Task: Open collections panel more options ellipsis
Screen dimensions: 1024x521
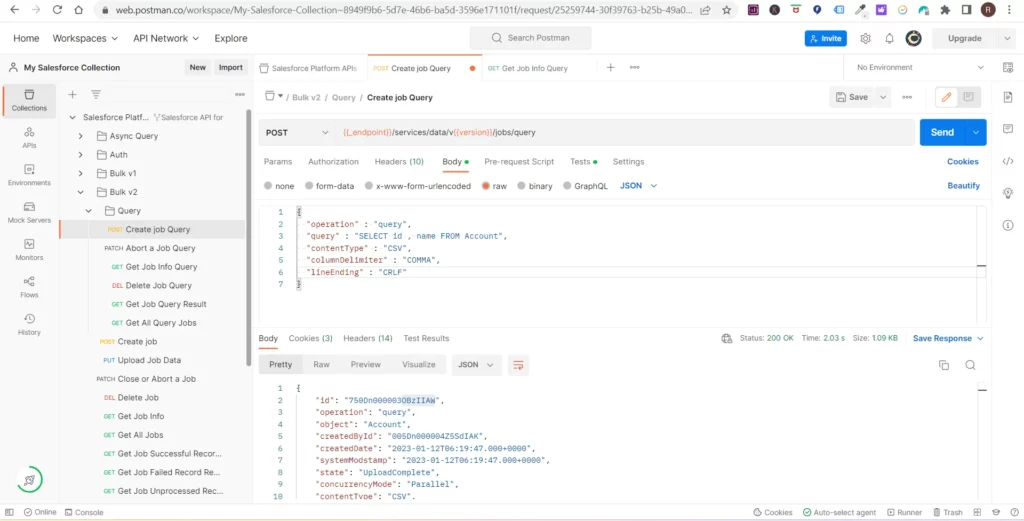Action: pyautogui.click(x=240, y=95)
